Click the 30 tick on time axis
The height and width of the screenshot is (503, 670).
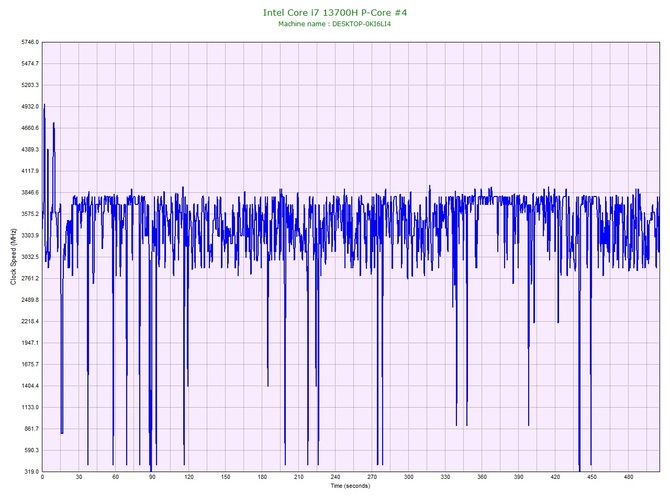(79, 477)
